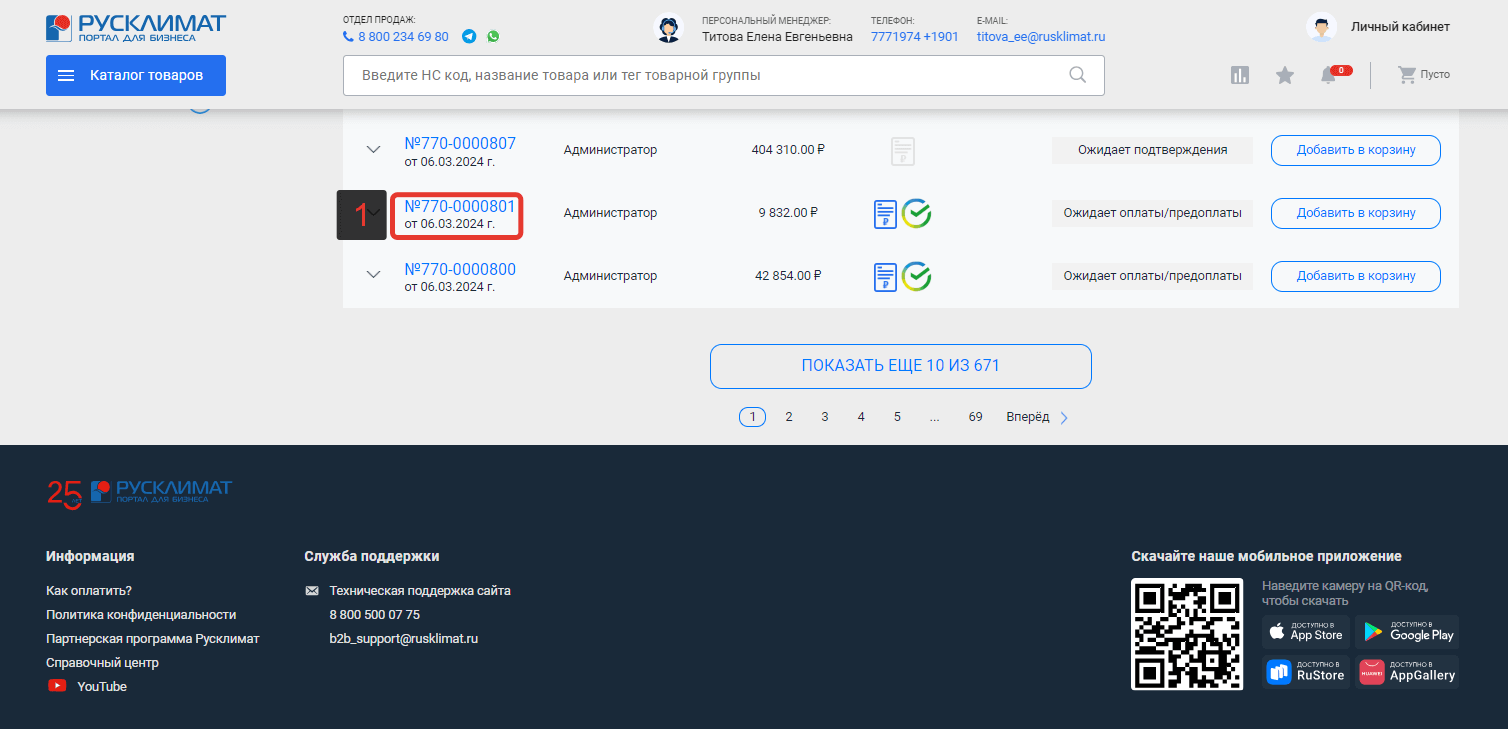1508x729 pixels.
Task: Open the shopping cart icon
Action: [1407, 75]
